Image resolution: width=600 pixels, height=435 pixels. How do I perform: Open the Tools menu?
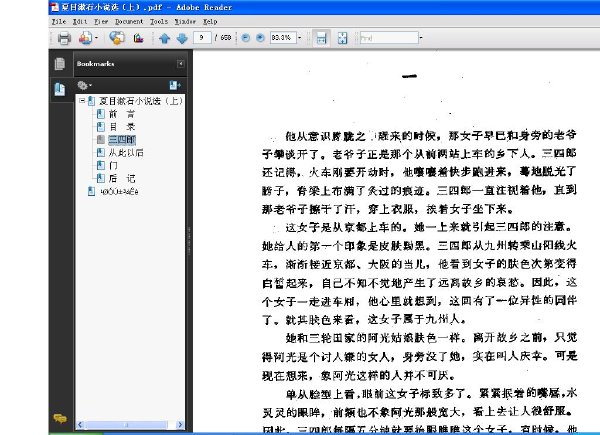(159, 21)
